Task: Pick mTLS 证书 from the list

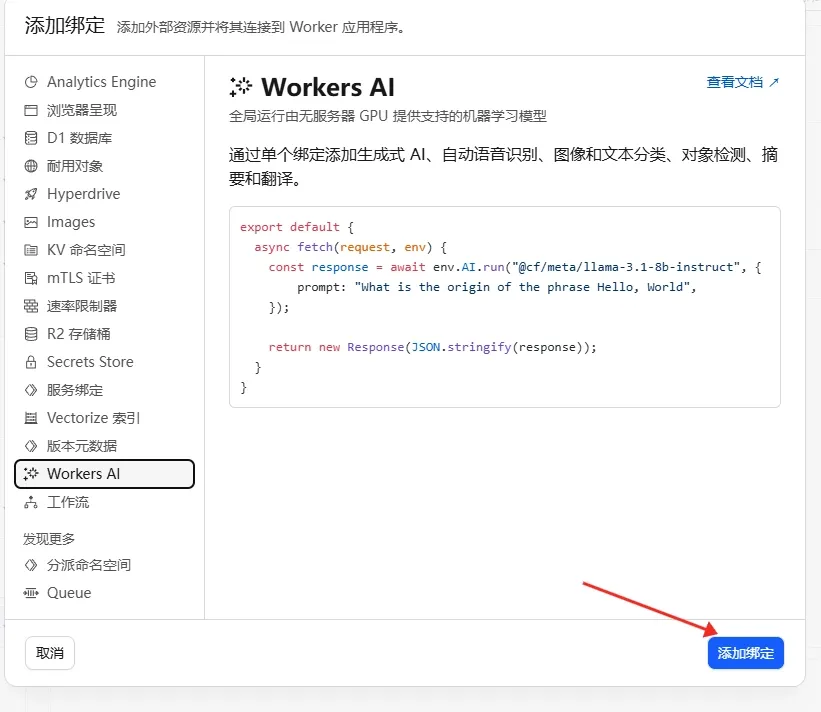Action: (x=81, y=278)
